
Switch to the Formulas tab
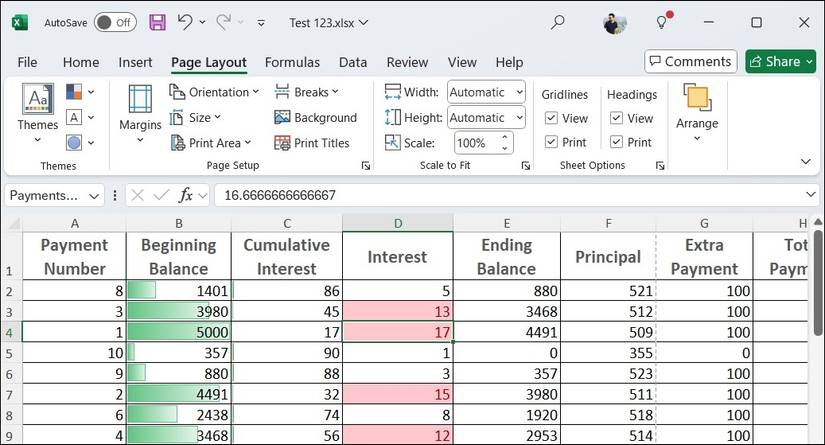tap(292, 62)
